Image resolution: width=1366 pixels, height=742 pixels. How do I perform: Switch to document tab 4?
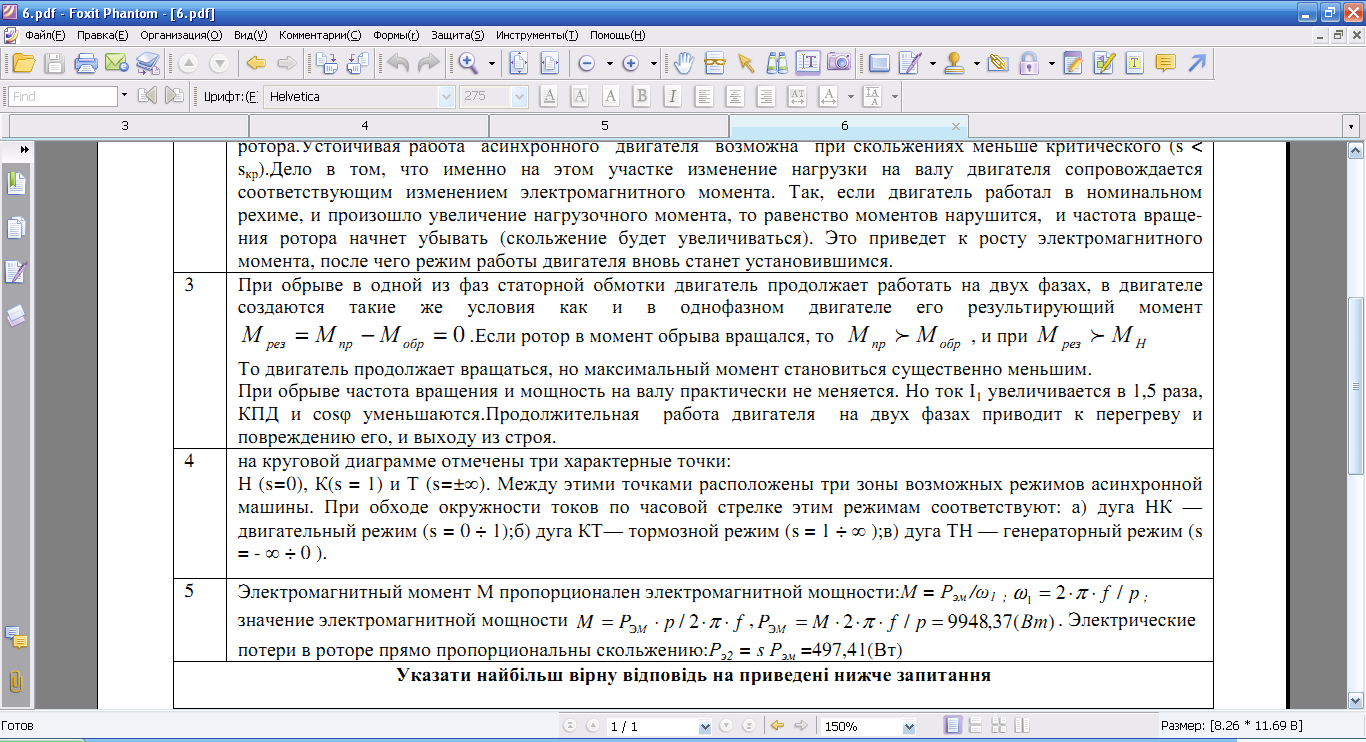click(x=365, y=126)
